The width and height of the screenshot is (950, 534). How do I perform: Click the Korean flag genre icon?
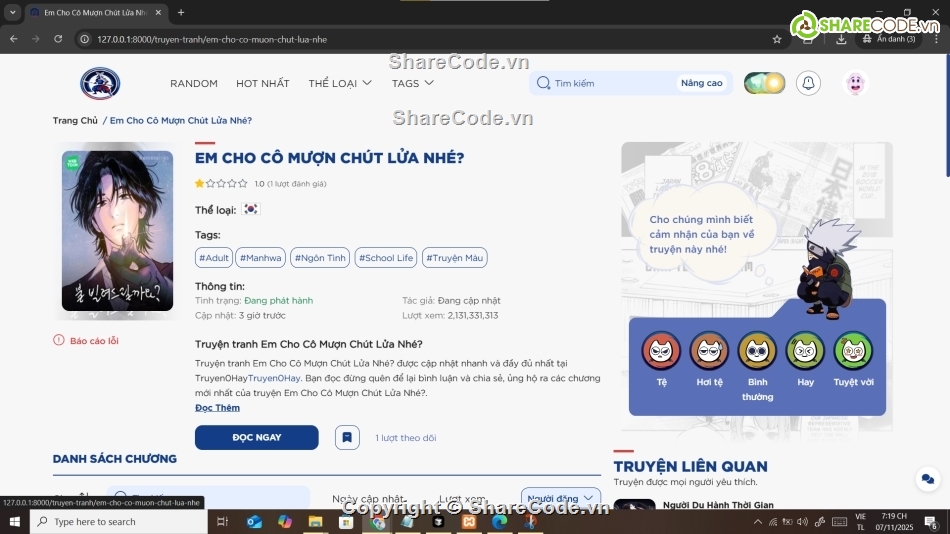pyautogui.click(x=250, y=209)
